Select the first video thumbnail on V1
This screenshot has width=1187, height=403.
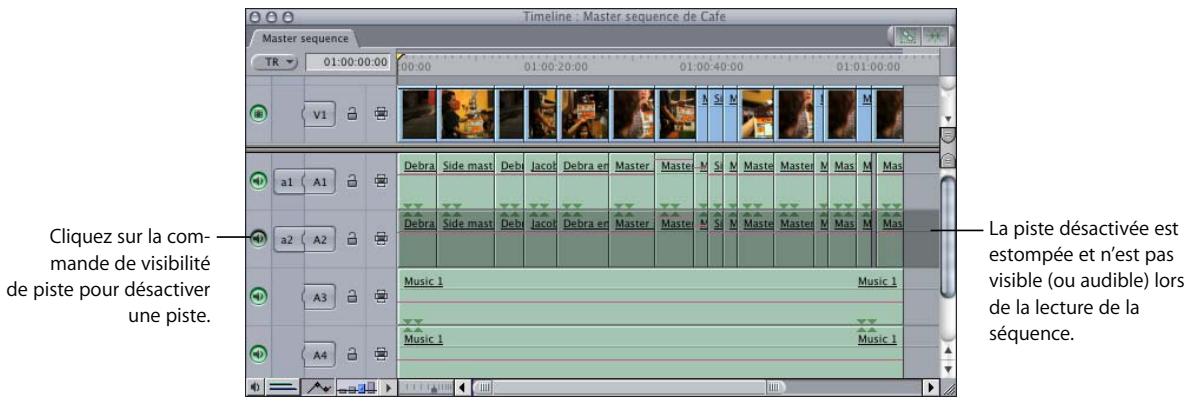point(419,114)
